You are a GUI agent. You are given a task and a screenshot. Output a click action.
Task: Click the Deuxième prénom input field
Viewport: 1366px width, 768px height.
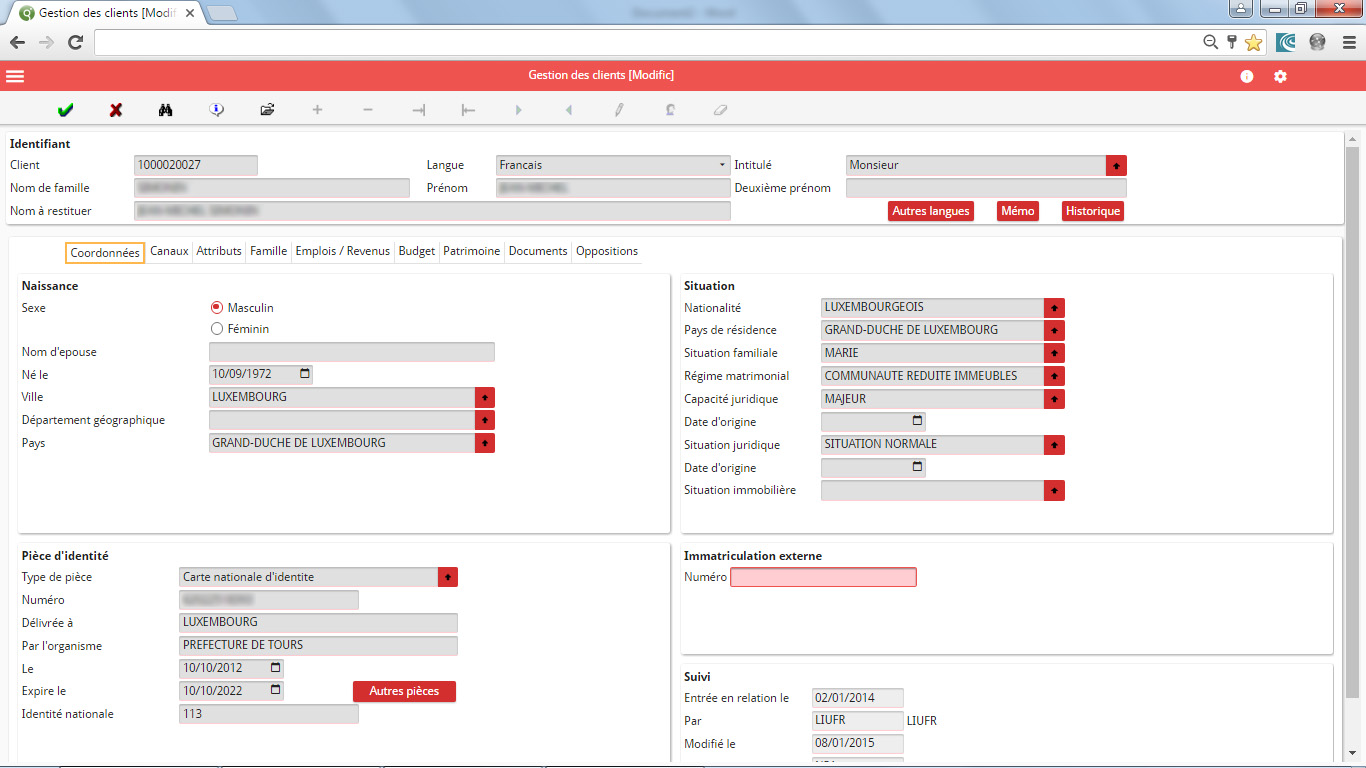(986, 188)
